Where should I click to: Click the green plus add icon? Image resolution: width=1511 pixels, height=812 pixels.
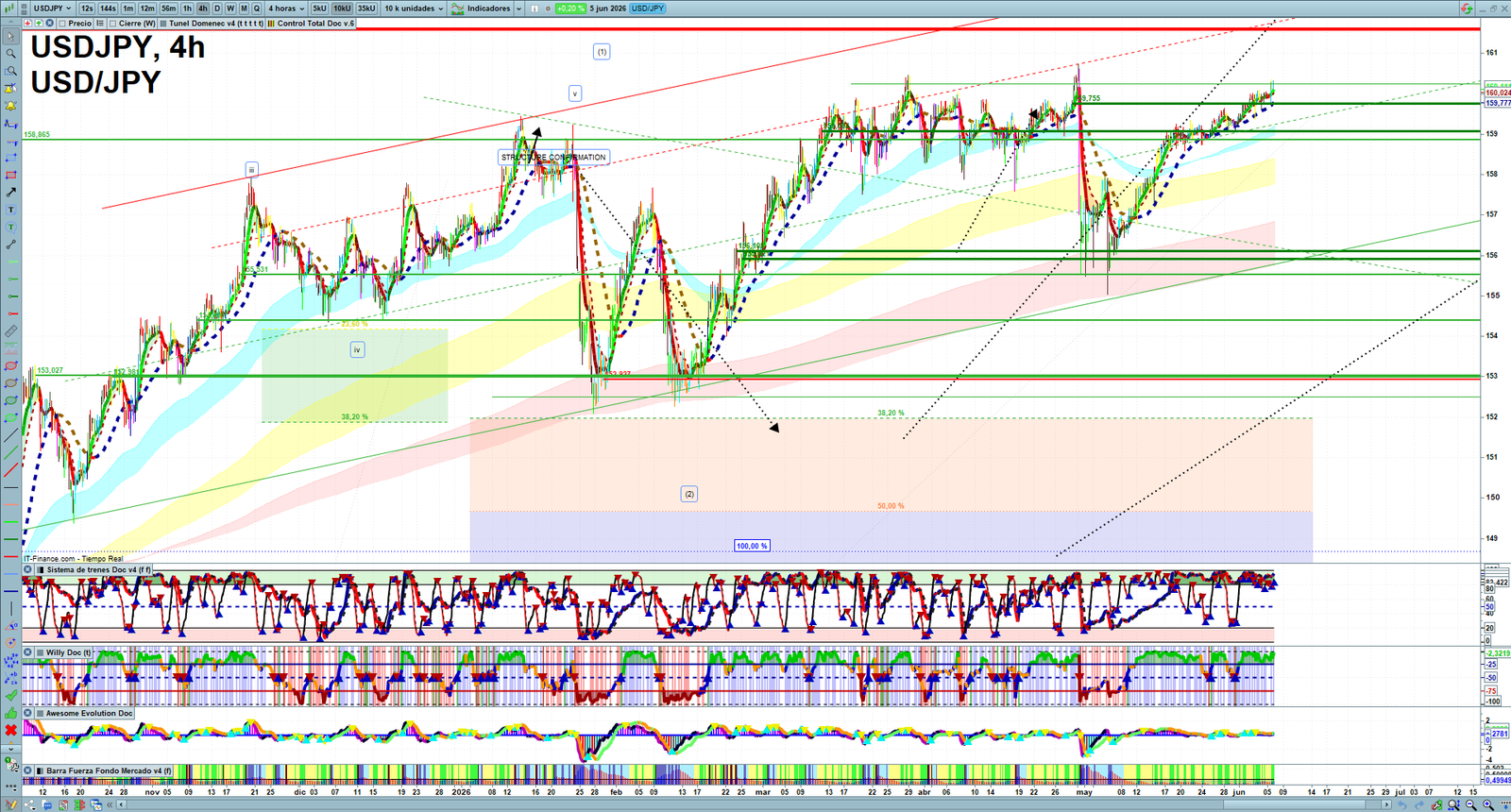(x=39, y=23)
